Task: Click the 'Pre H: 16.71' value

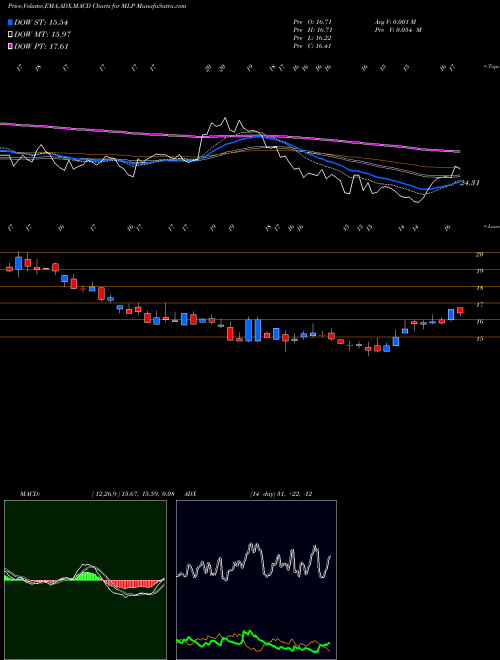Action: click(x=314, y=30)
